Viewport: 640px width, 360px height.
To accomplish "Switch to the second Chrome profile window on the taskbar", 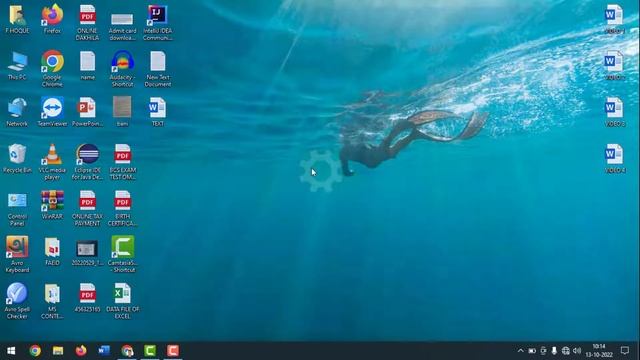I will tap(127, 351).
